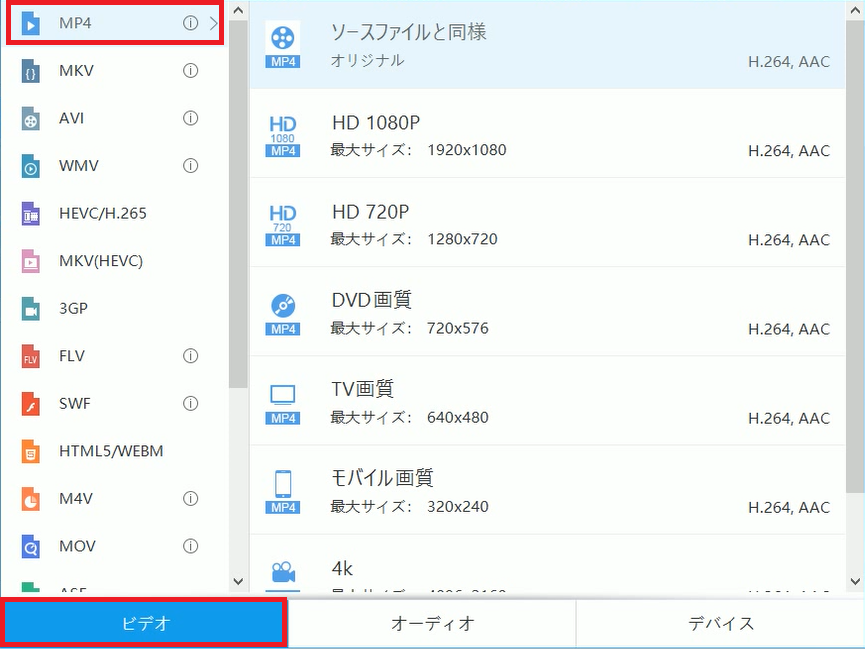
Task: Pick the モバイル画質 320x240 preset
Action: click(x=547, y=491)
